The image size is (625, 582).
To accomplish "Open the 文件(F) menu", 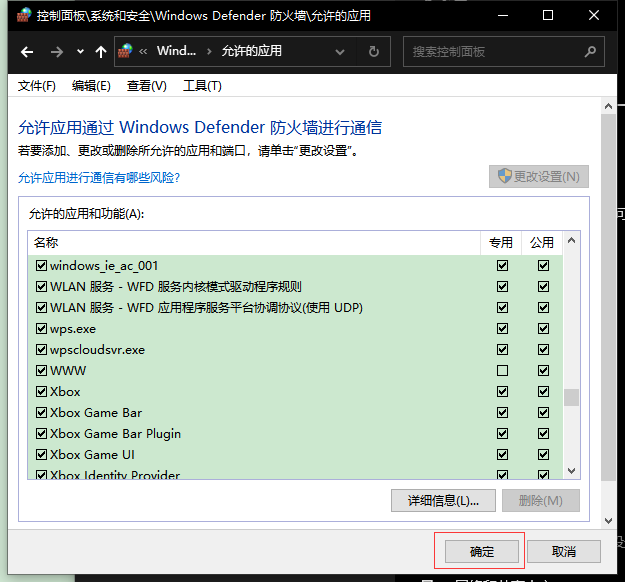I will coord(36,86).
